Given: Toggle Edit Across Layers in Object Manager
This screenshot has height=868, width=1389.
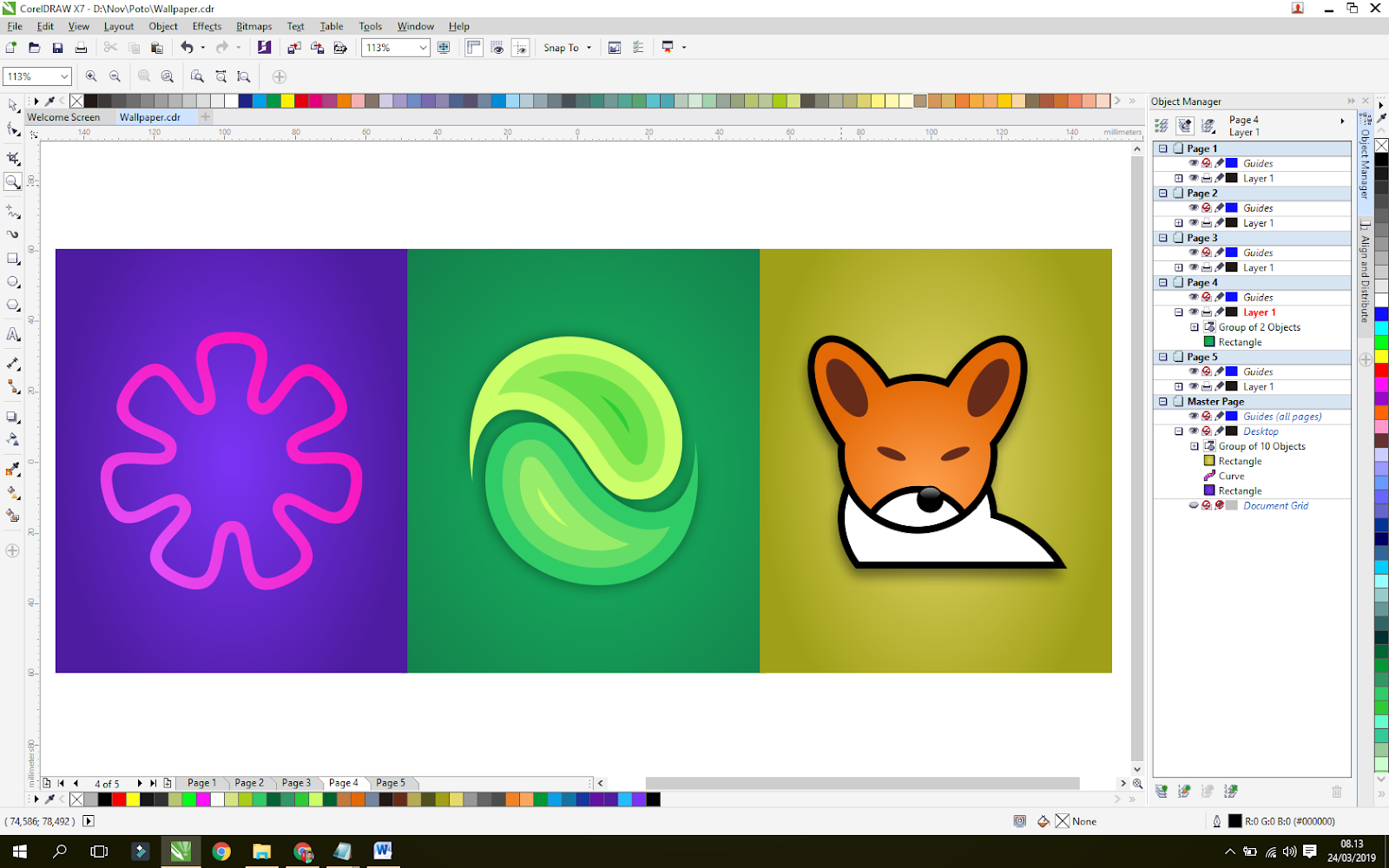Looking at the screenshot, I should tap(1185, 126).
